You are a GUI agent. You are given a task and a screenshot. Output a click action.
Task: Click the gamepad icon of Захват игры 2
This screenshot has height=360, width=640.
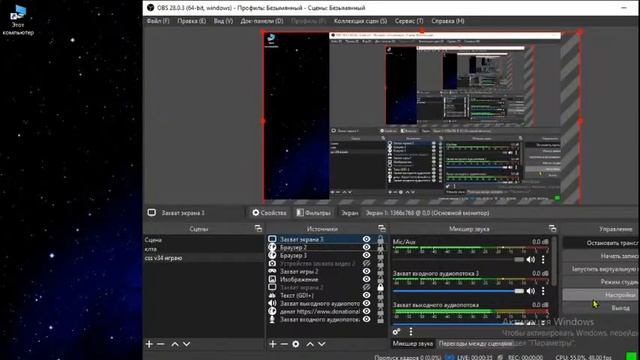point(272,271)
